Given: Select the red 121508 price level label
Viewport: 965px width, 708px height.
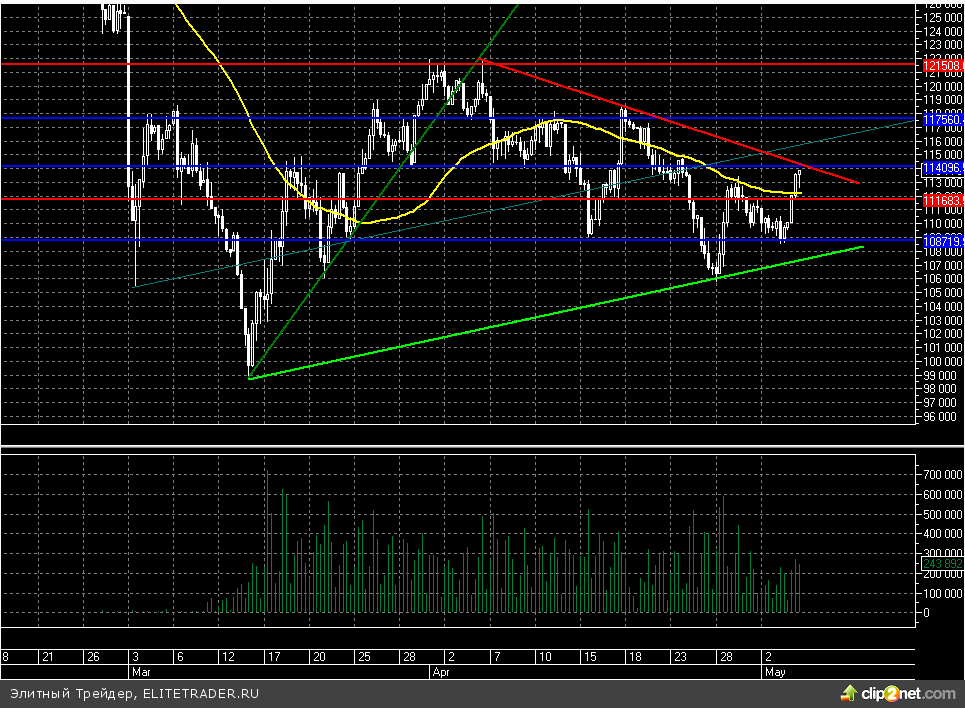Looking at the screenshot, I should click(943, 65).
